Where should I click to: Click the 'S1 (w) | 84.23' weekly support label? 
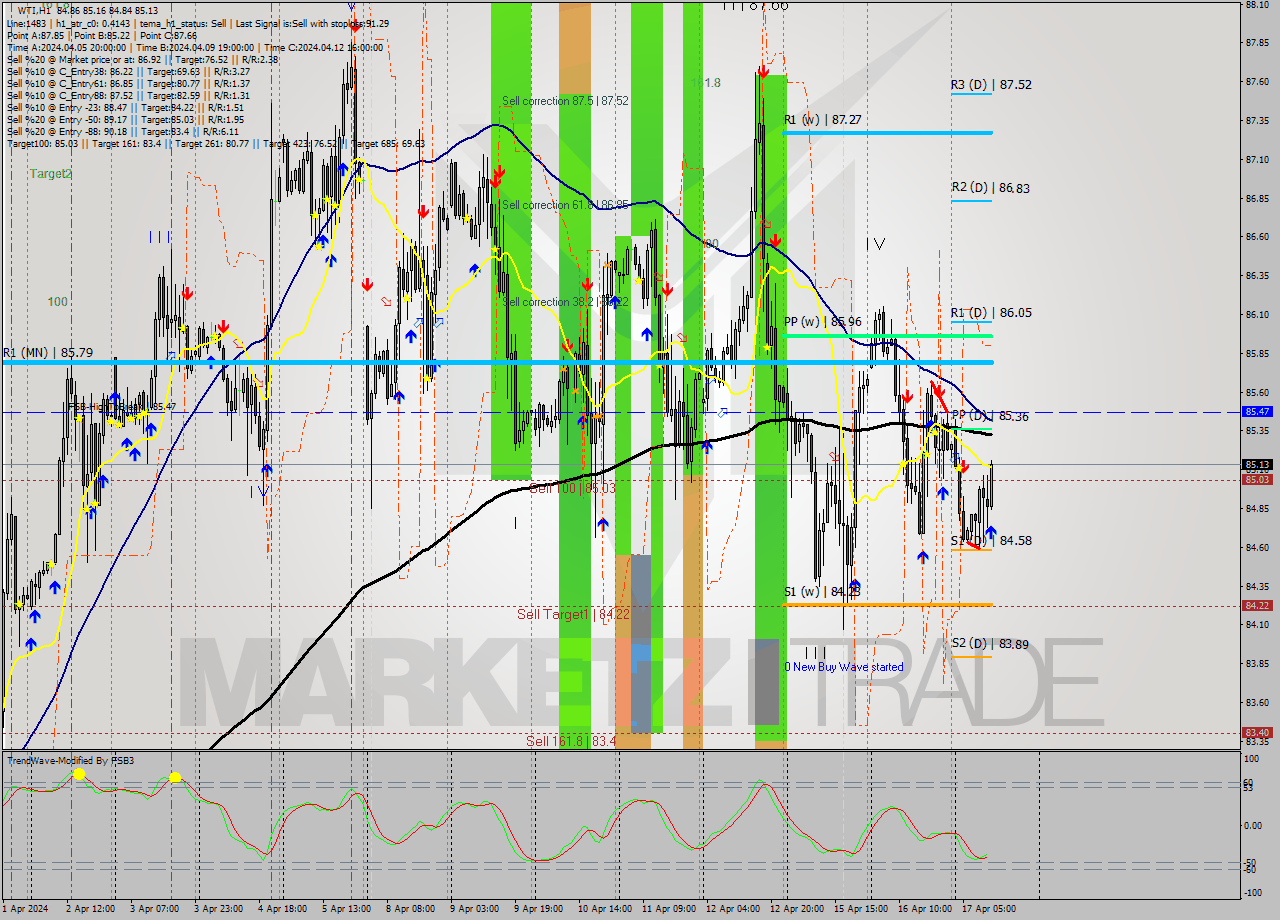tap(822, 592)
